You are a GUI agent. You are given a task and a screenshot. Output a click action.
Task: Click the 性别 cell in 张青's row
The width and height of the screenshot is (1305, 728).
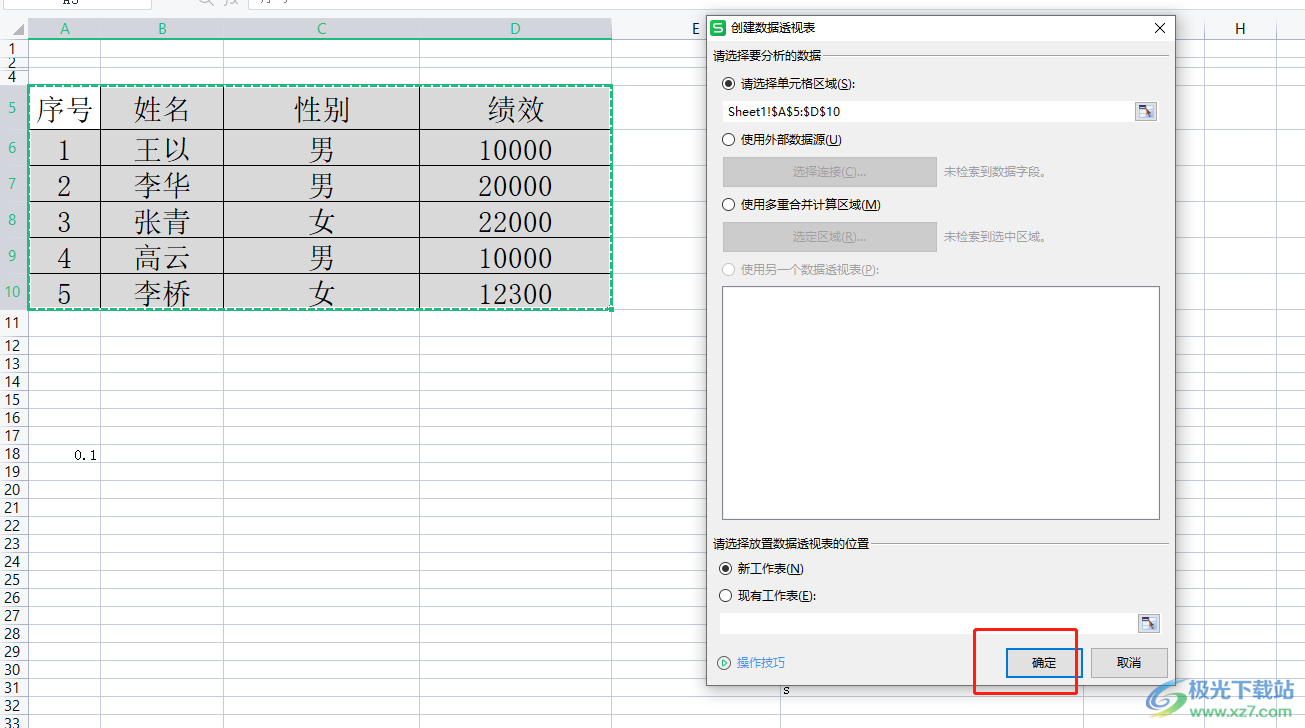[321, 220]
